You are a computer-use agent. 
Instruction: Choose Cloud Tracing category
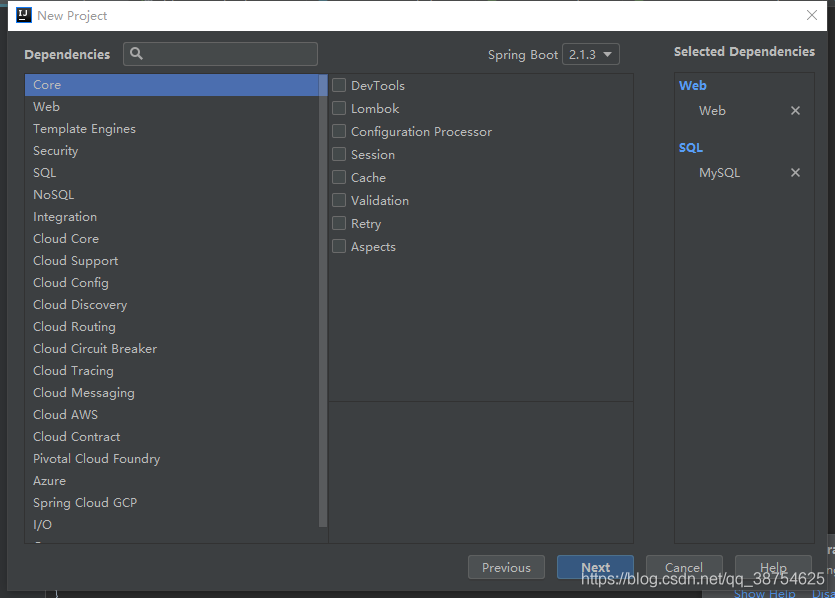(x=171, y=371)
